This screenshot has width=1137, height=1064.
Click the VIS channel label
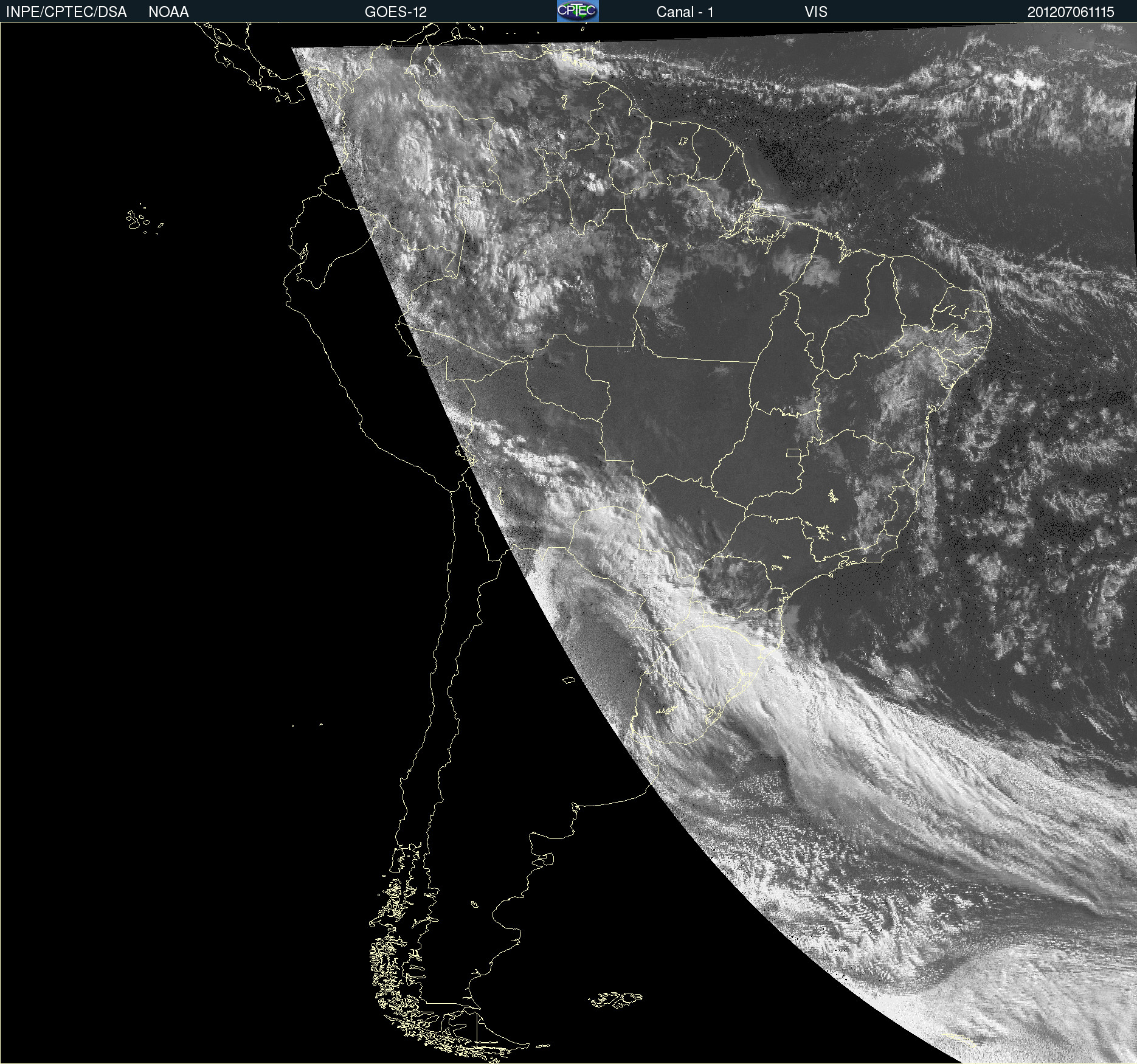tap(816, 12)
